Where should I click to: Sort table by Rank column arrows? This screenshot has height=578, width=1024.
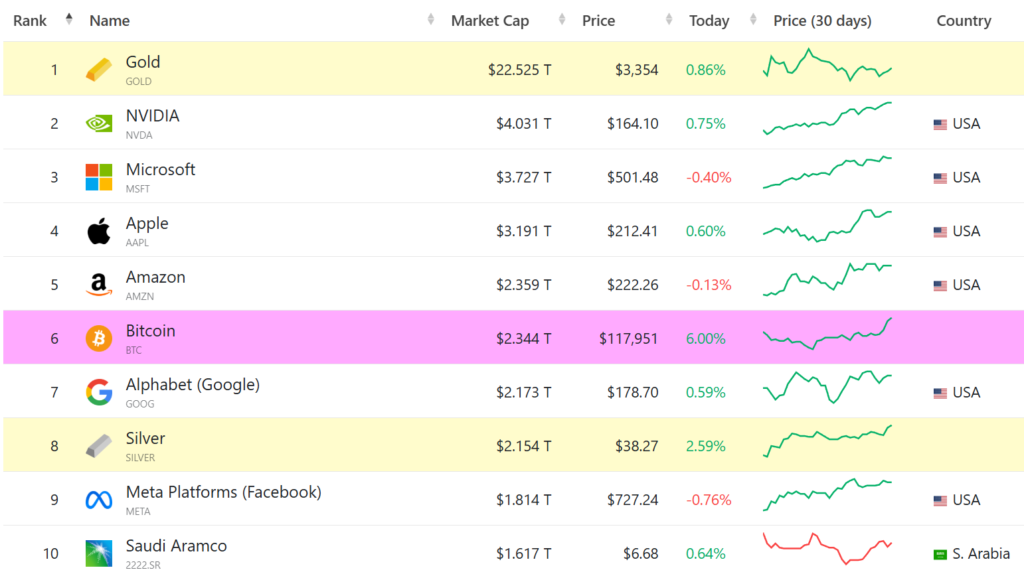pyautogui.click(x=69, y=19)
